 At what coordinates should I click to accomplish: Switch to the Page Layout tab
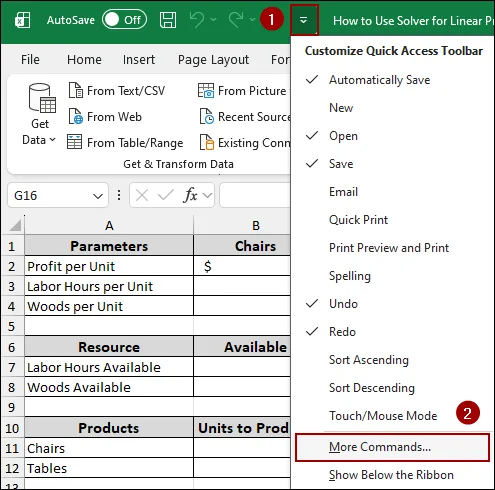point(213,60)
